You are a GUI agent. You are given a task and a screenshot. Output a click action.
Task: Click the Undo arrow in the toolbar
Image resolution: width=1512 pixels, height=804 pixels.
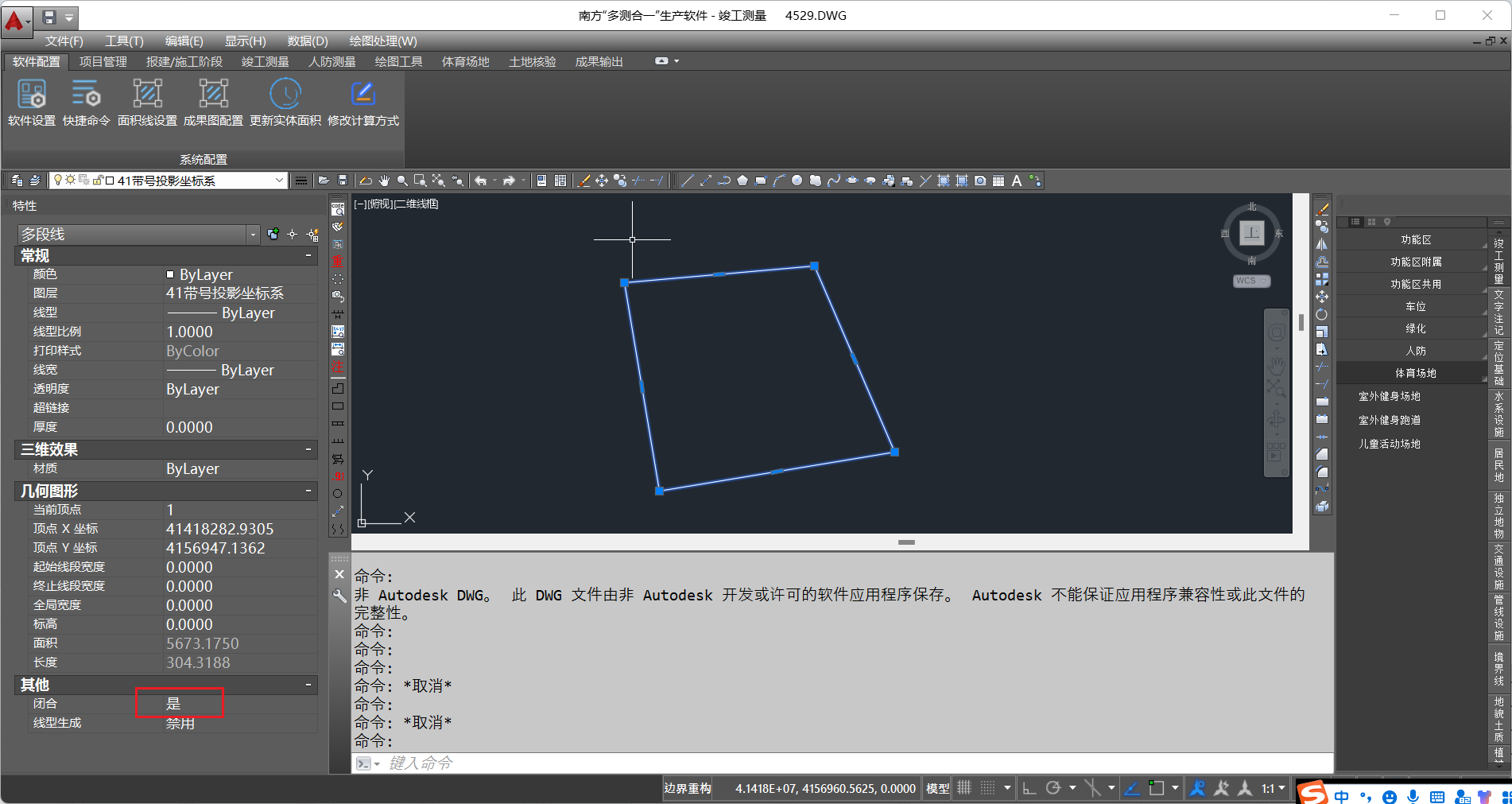pos(480,181)
